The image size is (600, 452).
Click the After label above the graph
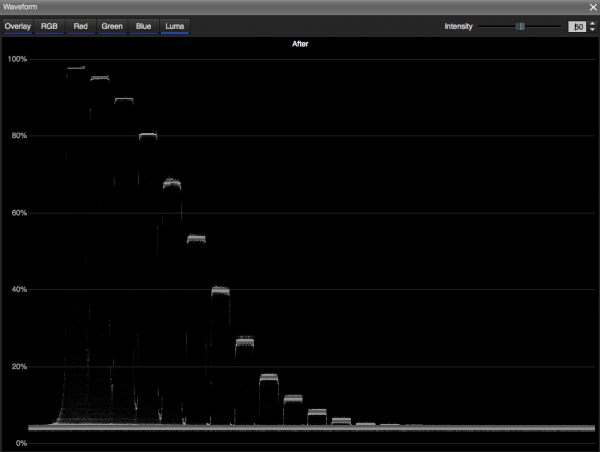(300, 44)
